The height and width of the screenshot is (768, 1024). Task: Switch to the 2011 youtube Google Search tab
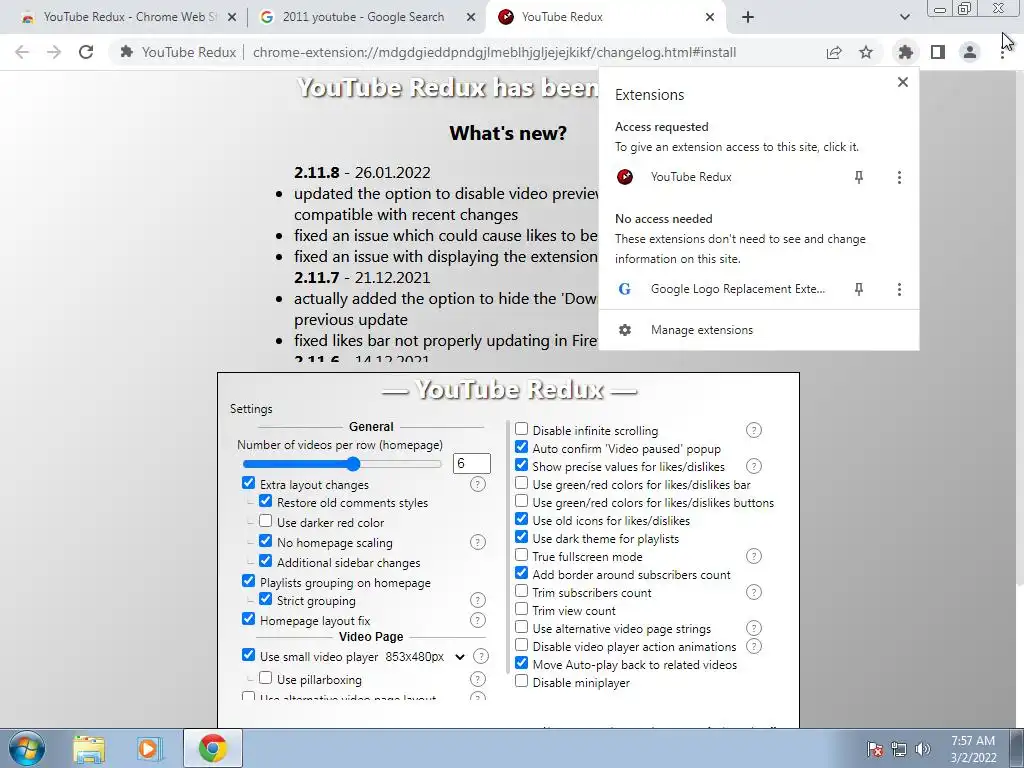[363, 17]
